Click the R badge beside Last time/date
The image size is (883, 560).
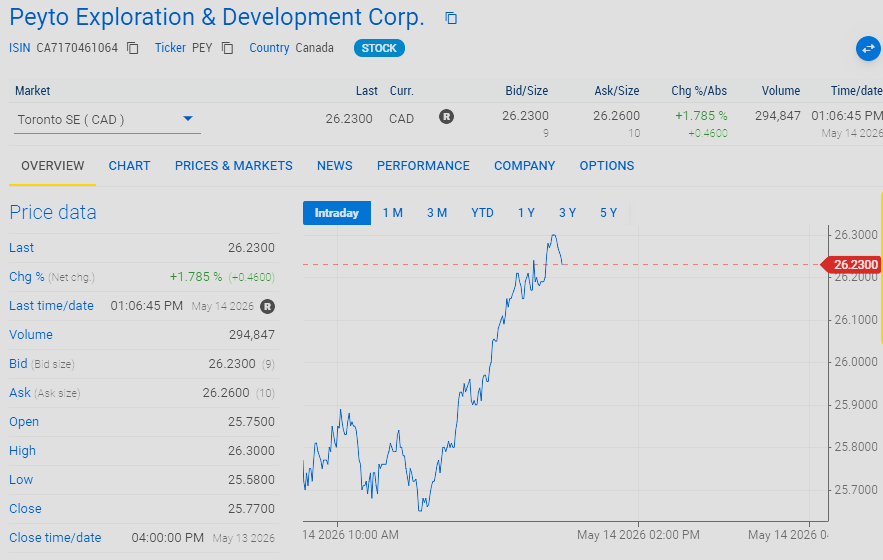(x=267, y=306)
